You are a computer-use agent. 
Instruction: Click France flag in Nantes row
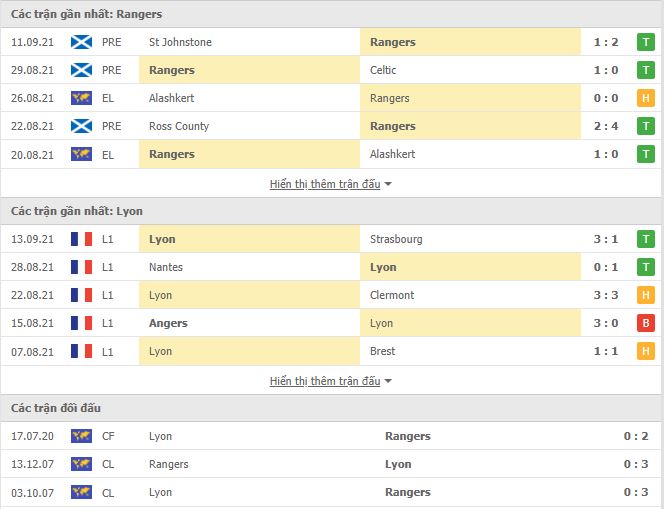tap(81, 267)
